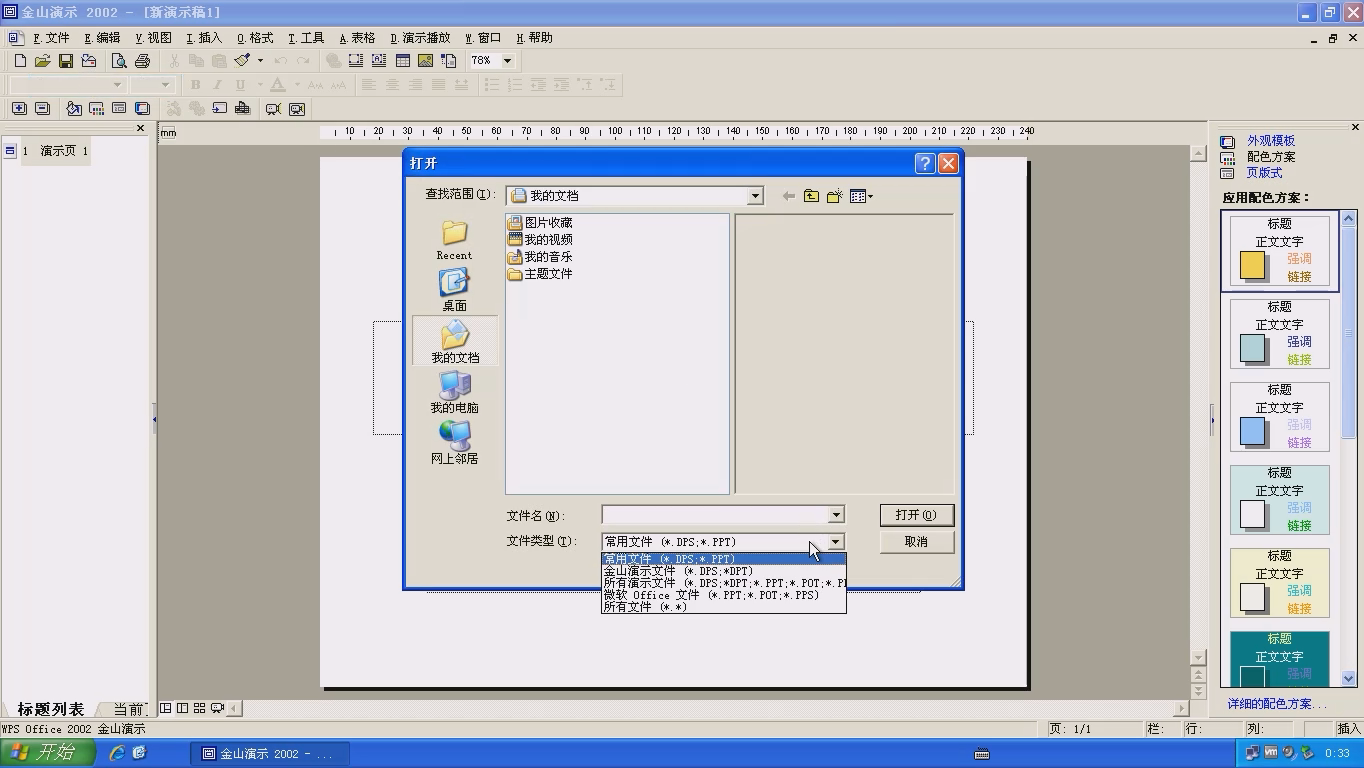Viewport: 1364px width, 768px height.
Task: Open the 文件 menu
Action: 51,38
